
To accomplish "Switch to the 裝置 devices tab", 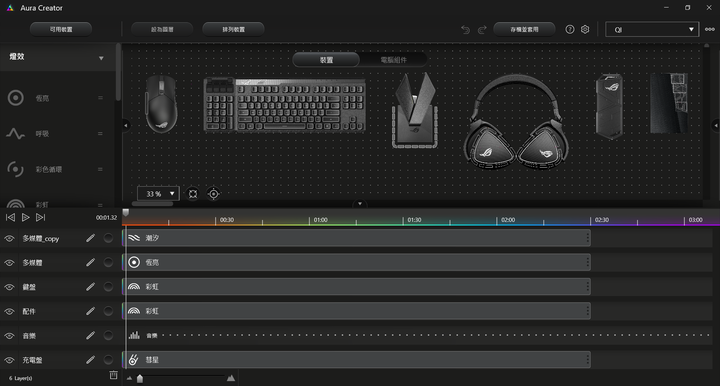I will pos(326,60).
